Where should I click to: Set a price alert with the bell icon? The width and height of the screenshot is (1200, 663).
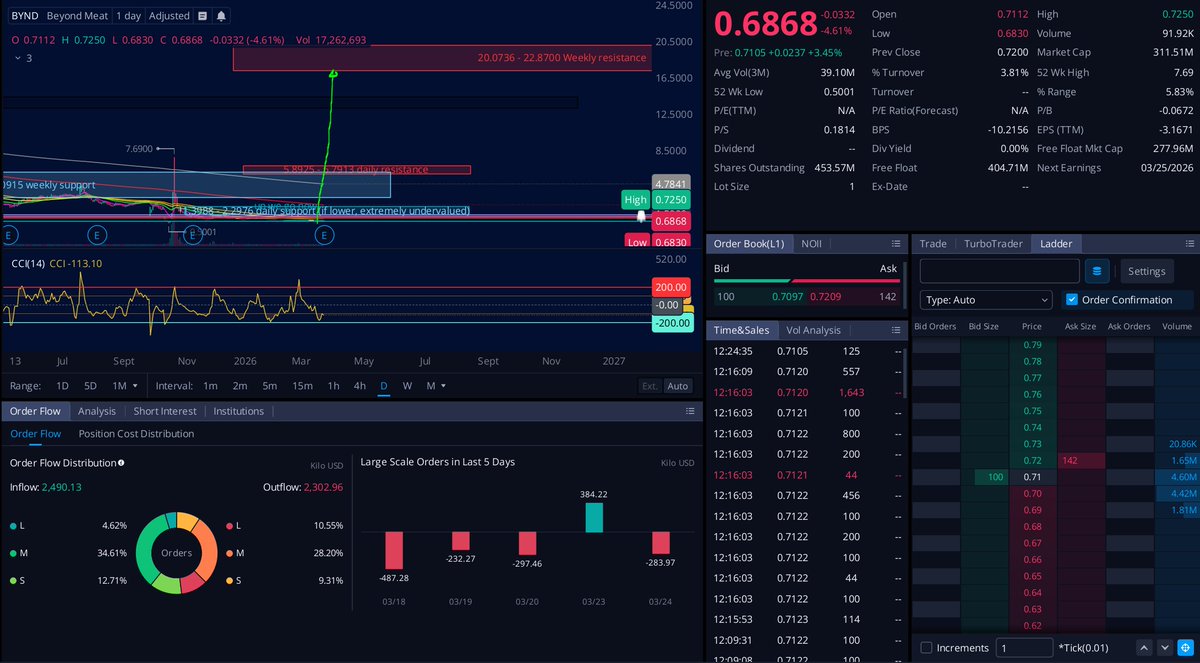[x=221, y=16]
